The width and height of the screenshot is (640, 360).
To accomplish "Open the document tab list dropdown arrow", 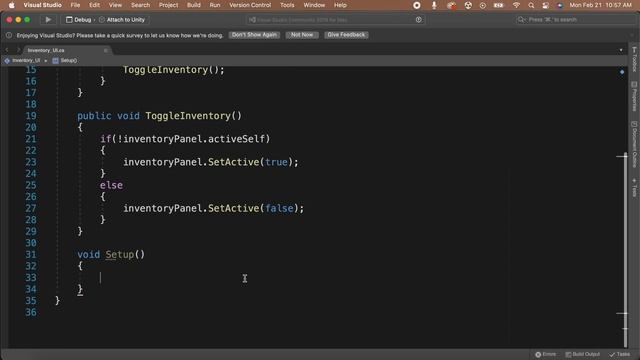I will (x=621, y=50).
